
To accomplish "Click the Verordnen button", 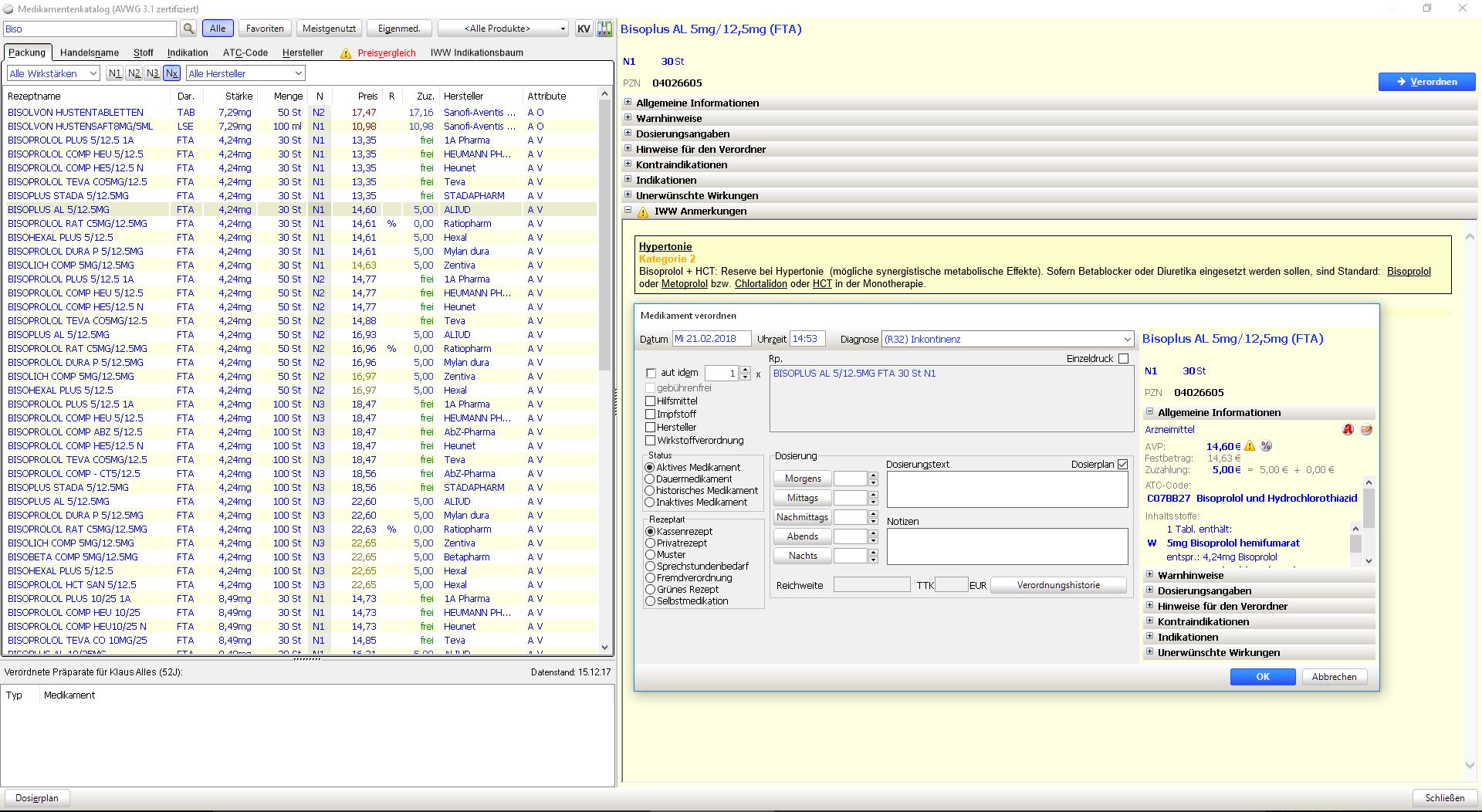I will point(1426,82).
